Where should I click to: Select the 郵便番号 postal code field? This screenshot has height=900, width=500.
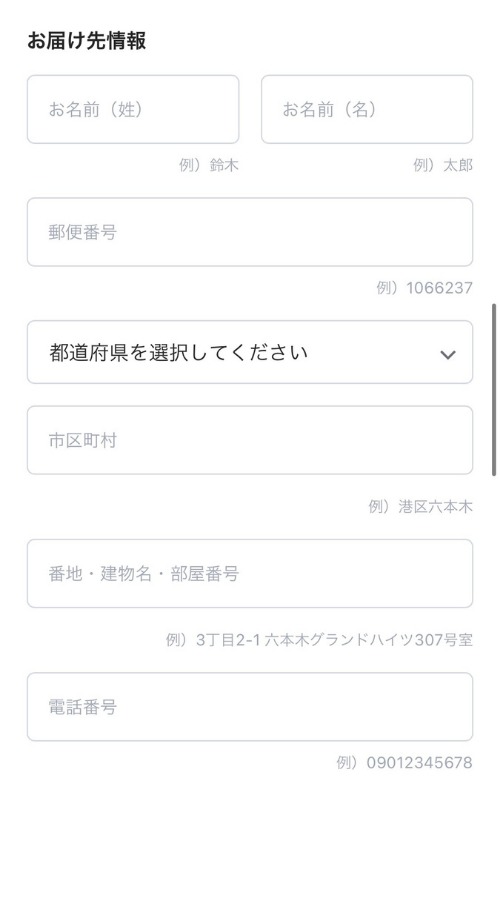pos(250,232)
